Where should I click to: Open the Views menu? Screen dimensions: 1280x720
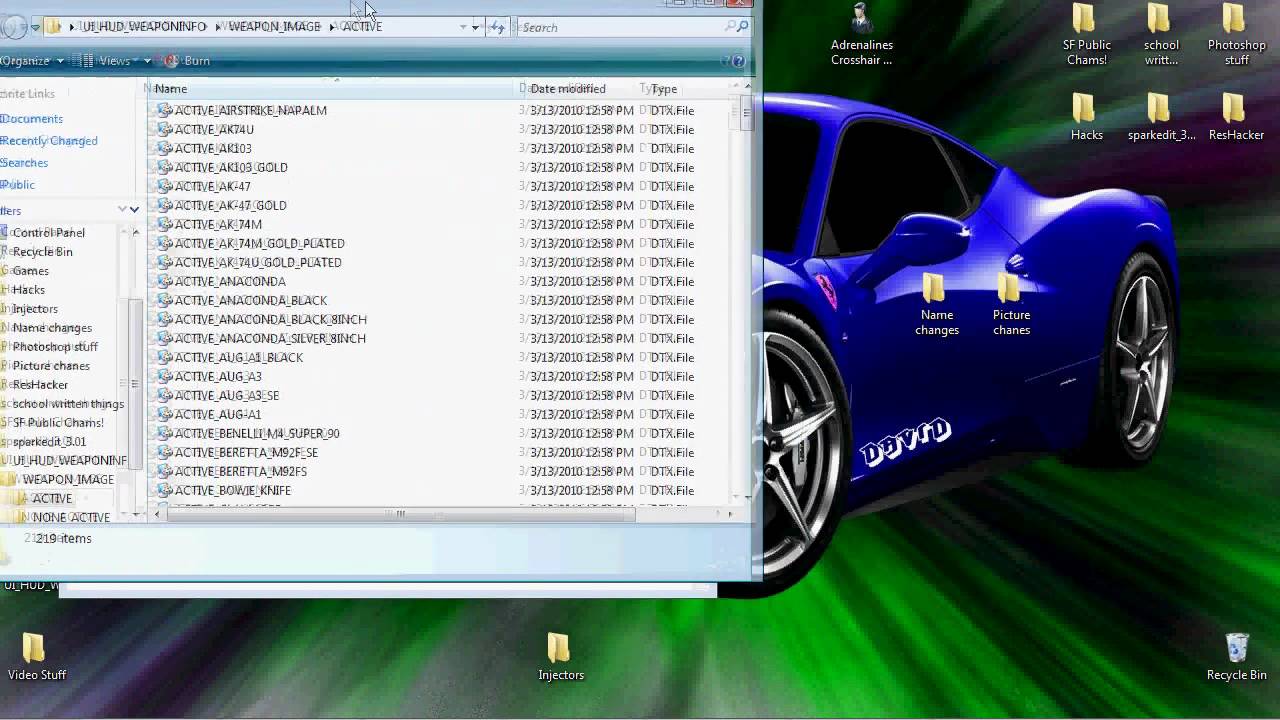click(114, 61)
